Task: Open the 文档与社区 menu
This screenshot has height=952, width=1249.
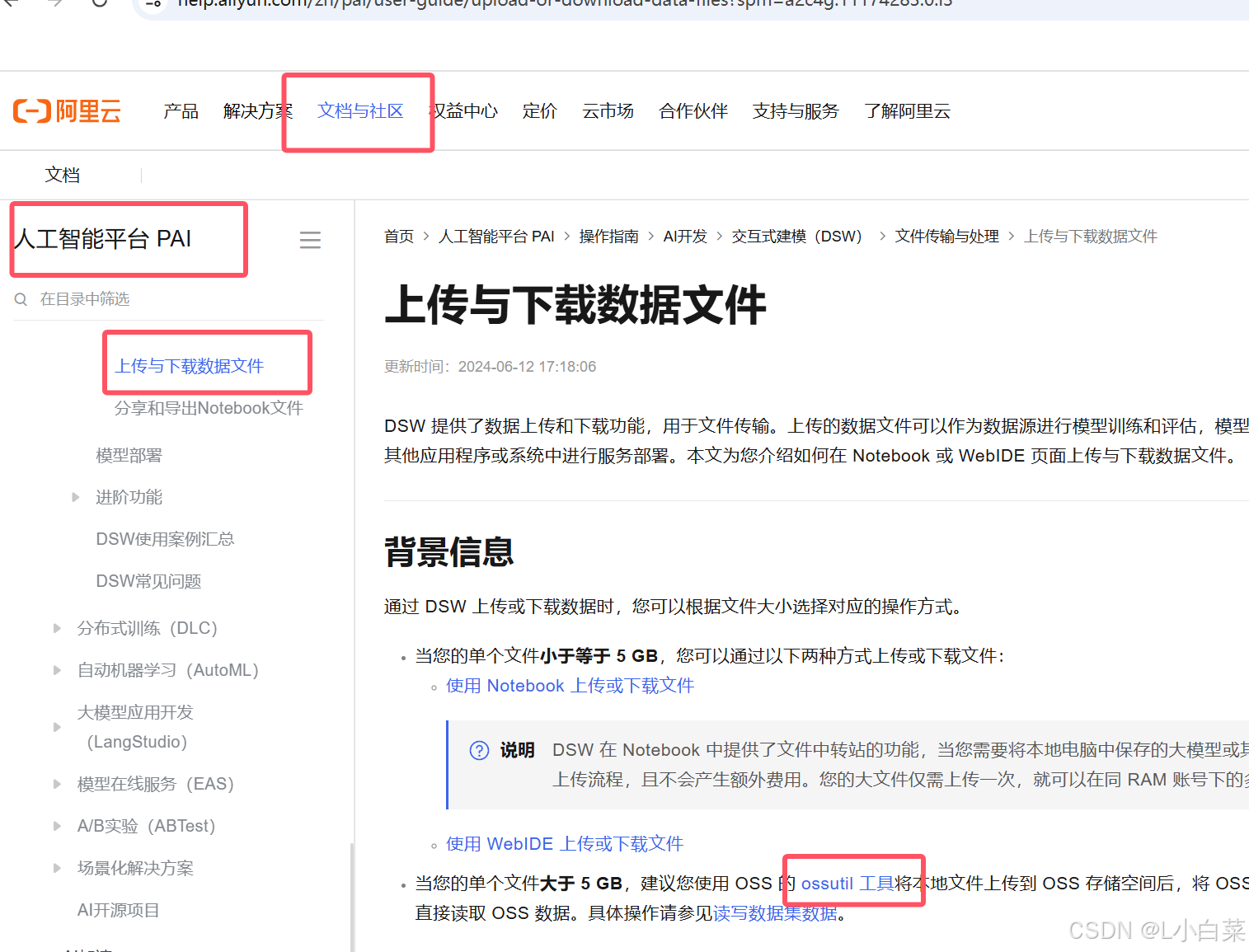Action: [360, 111]
